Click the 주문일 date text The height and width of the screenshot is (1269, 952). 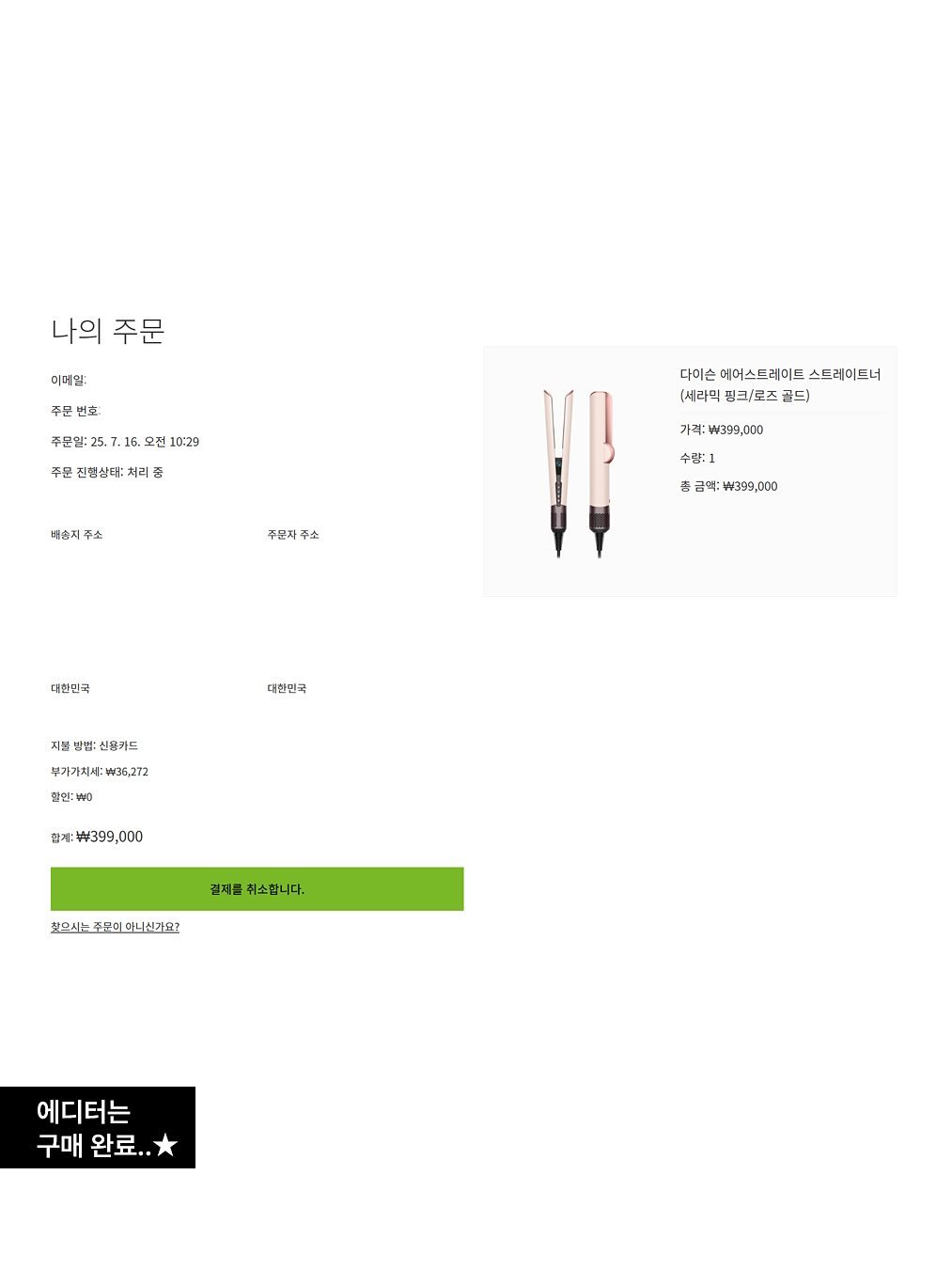125,442
